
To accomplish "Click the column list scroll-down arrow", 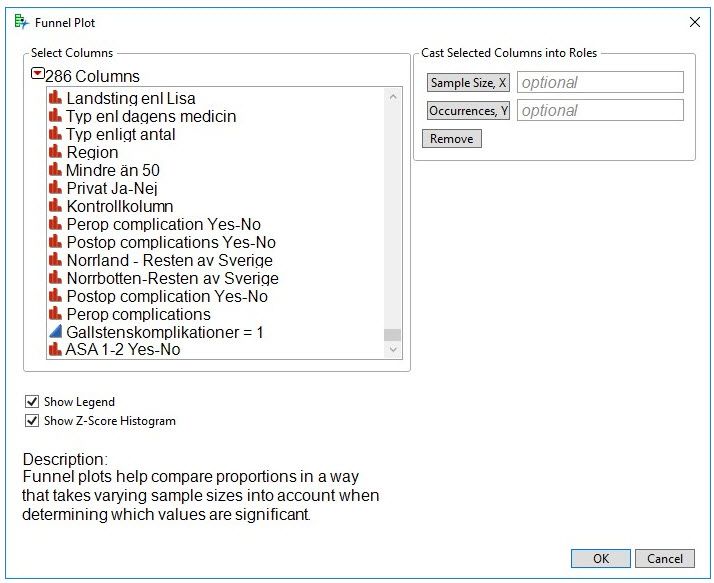I will coord(392,350).
